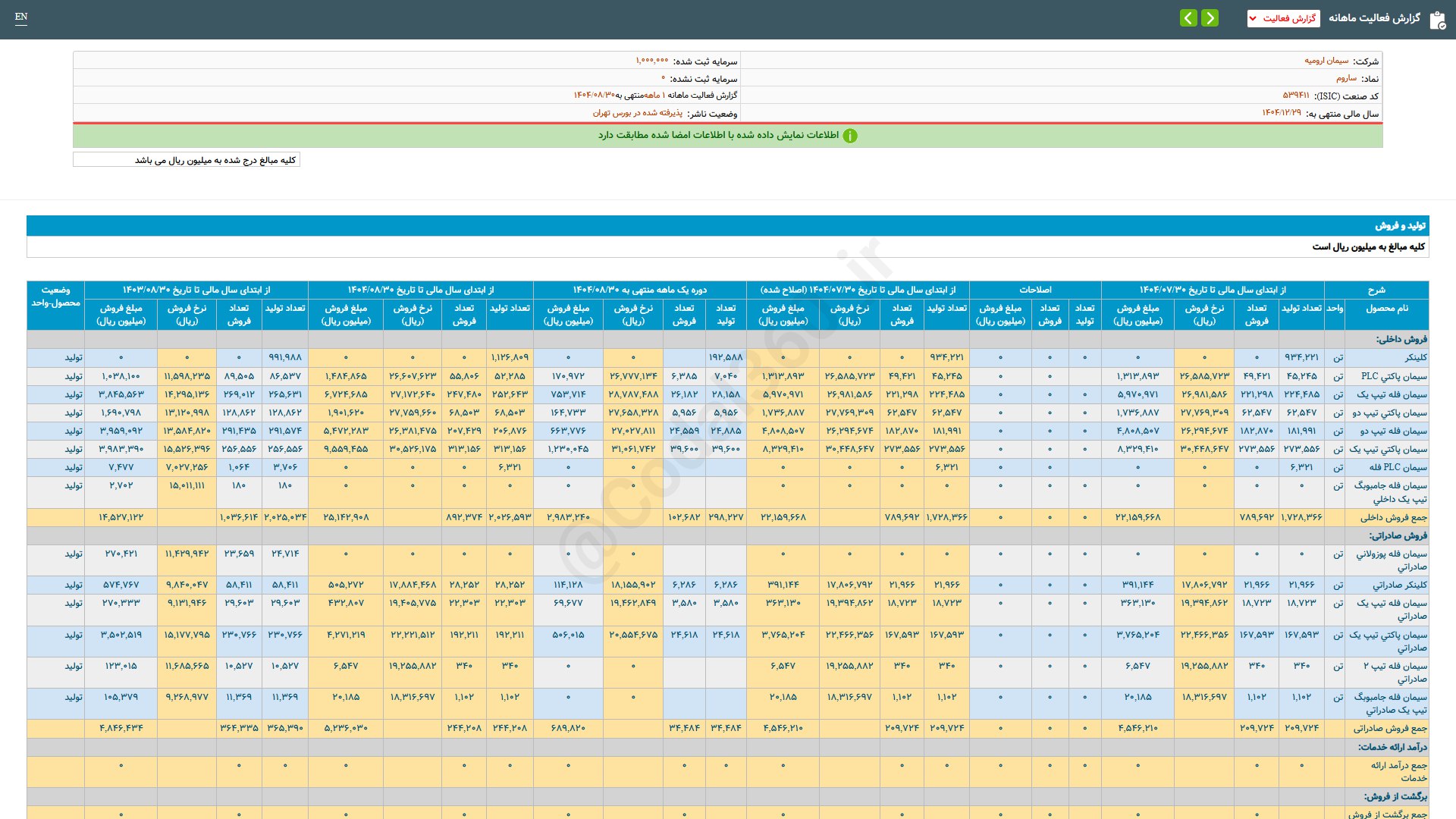Open the سیمان ارومیه company link
Screen dimensions: 1456x819
coord(1326,61)
